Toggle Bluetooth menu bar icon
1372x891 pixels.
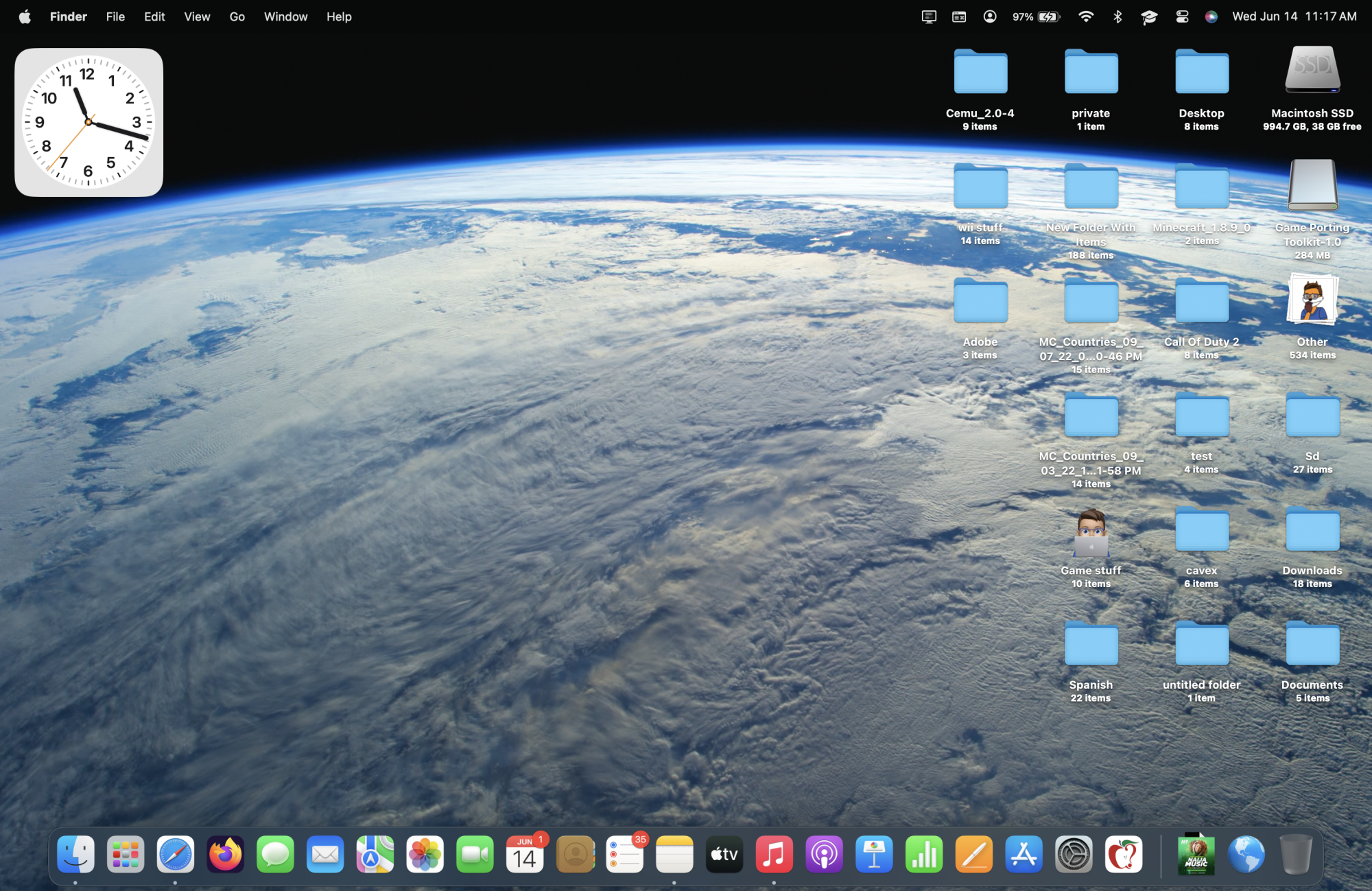coord(1117,16)
